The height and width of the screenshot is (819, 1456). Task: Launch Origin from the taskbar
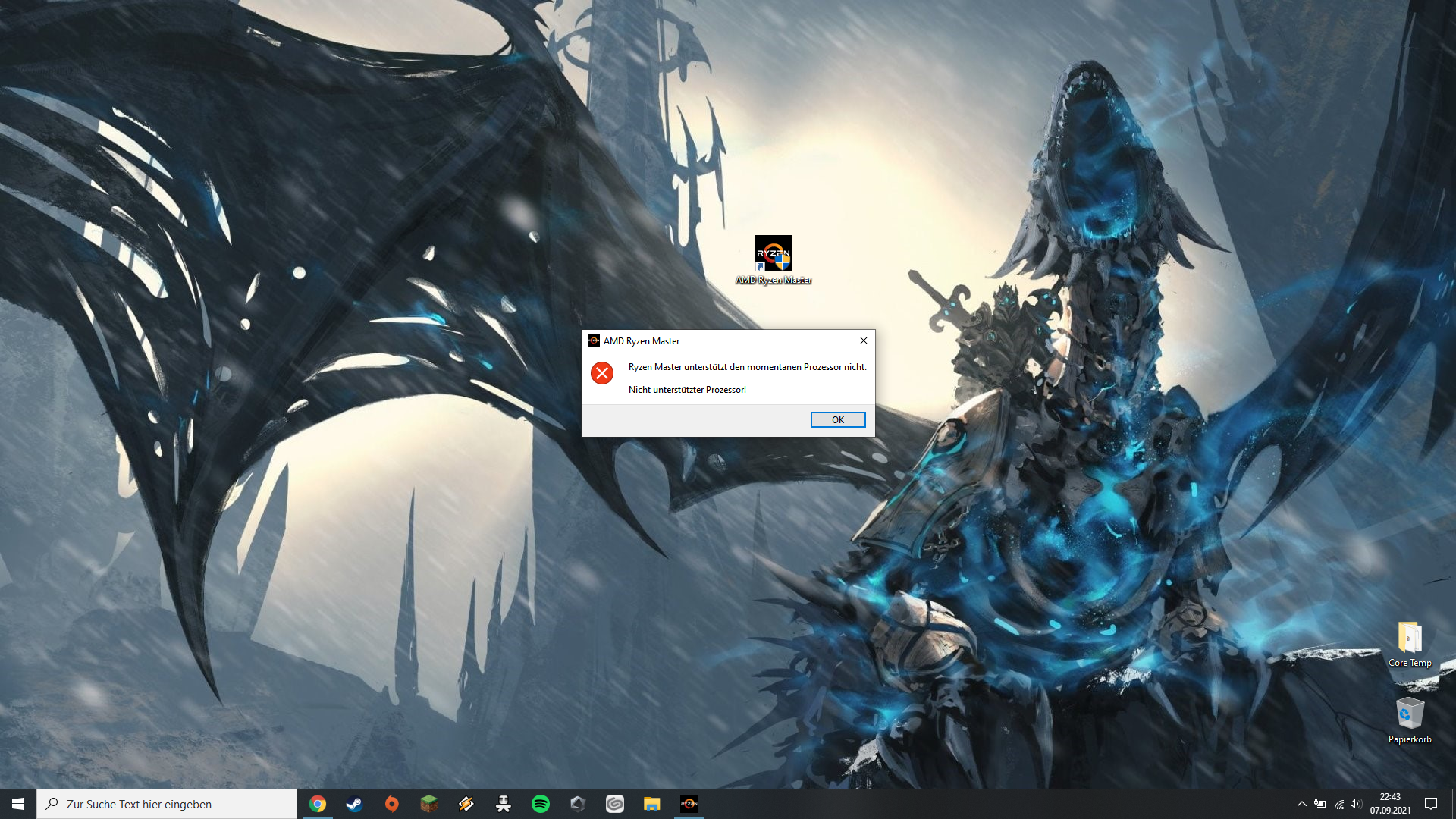(x=391, y=804)
